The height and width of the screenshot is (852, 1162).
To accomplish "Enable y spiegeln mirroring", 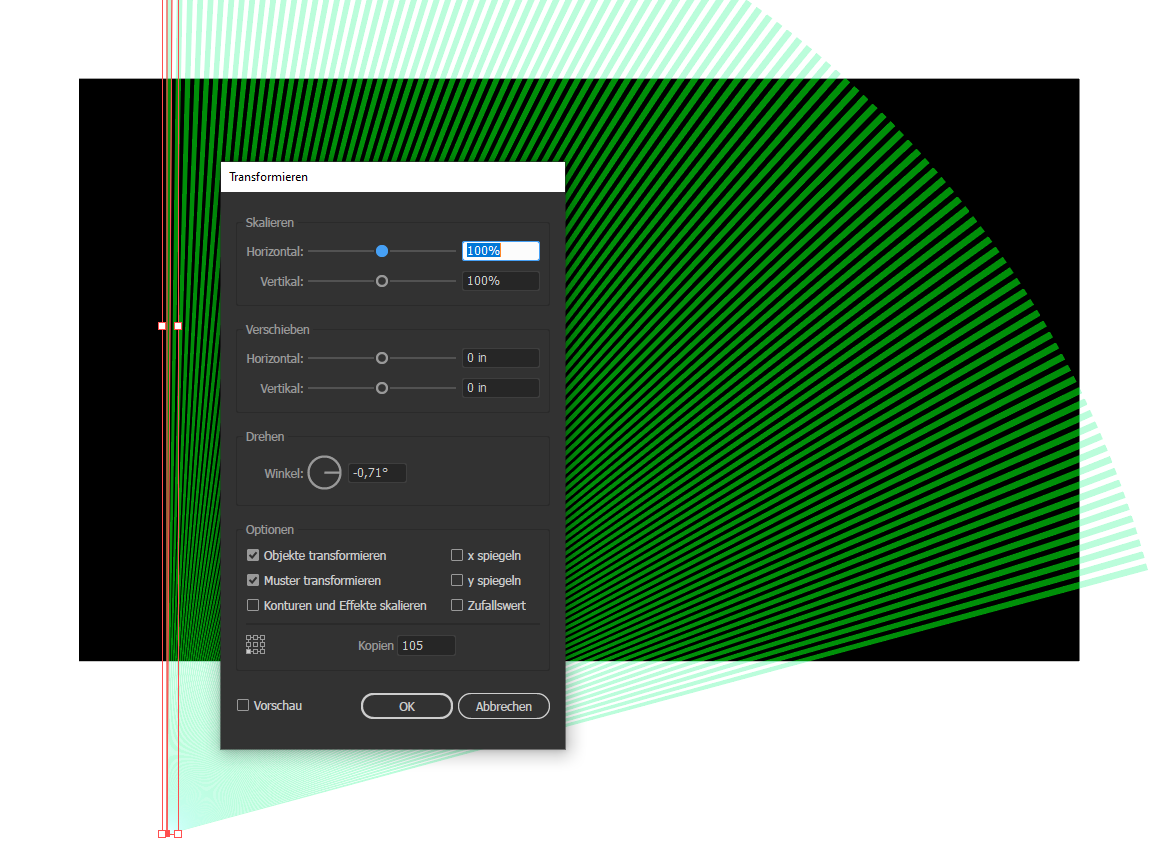I will coord(456,580).
